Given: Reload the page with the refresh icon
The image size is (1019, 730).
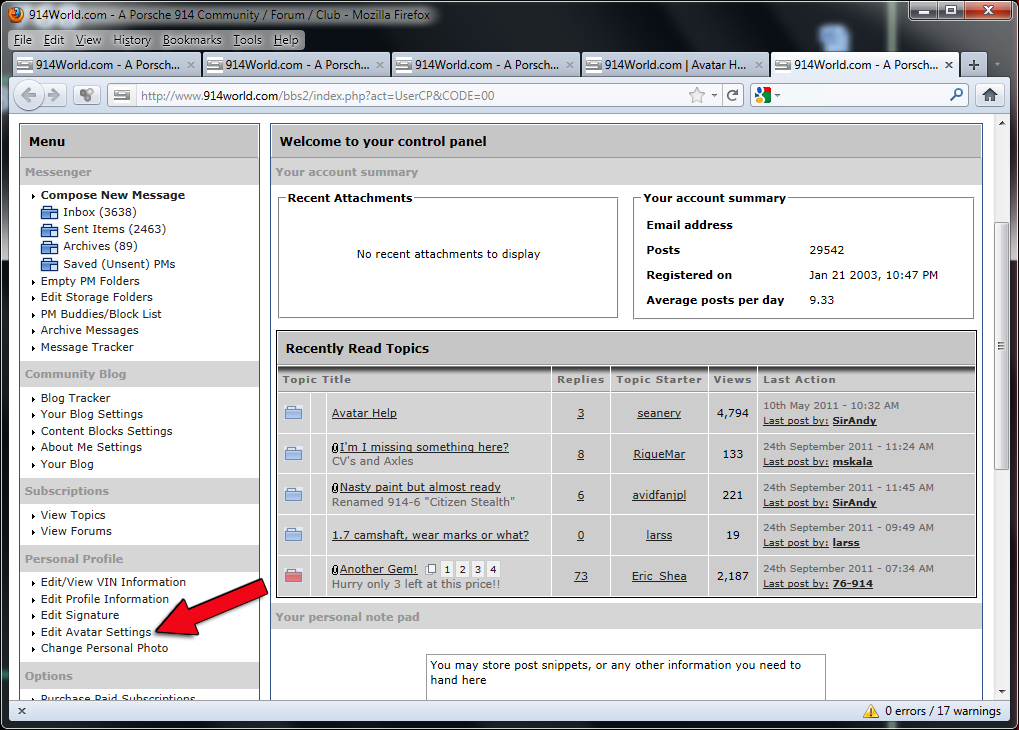Looking at the screenshot, I should (732, 96).
